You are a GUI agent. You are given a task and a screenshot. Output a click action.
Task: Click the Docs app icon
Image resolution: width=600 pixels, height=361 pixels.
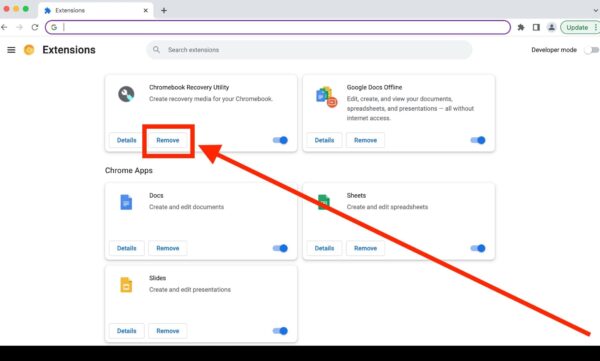(126, 202)
